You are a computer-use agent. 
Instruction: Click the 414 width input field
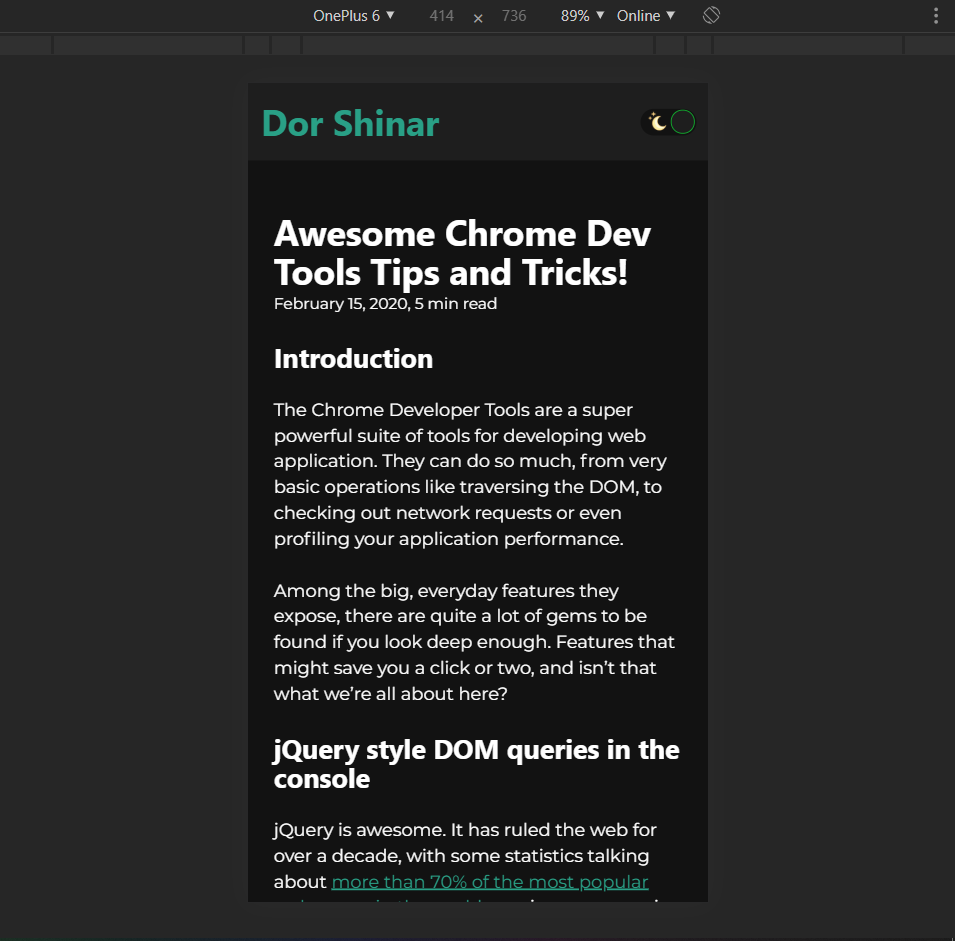coord(442,16)
